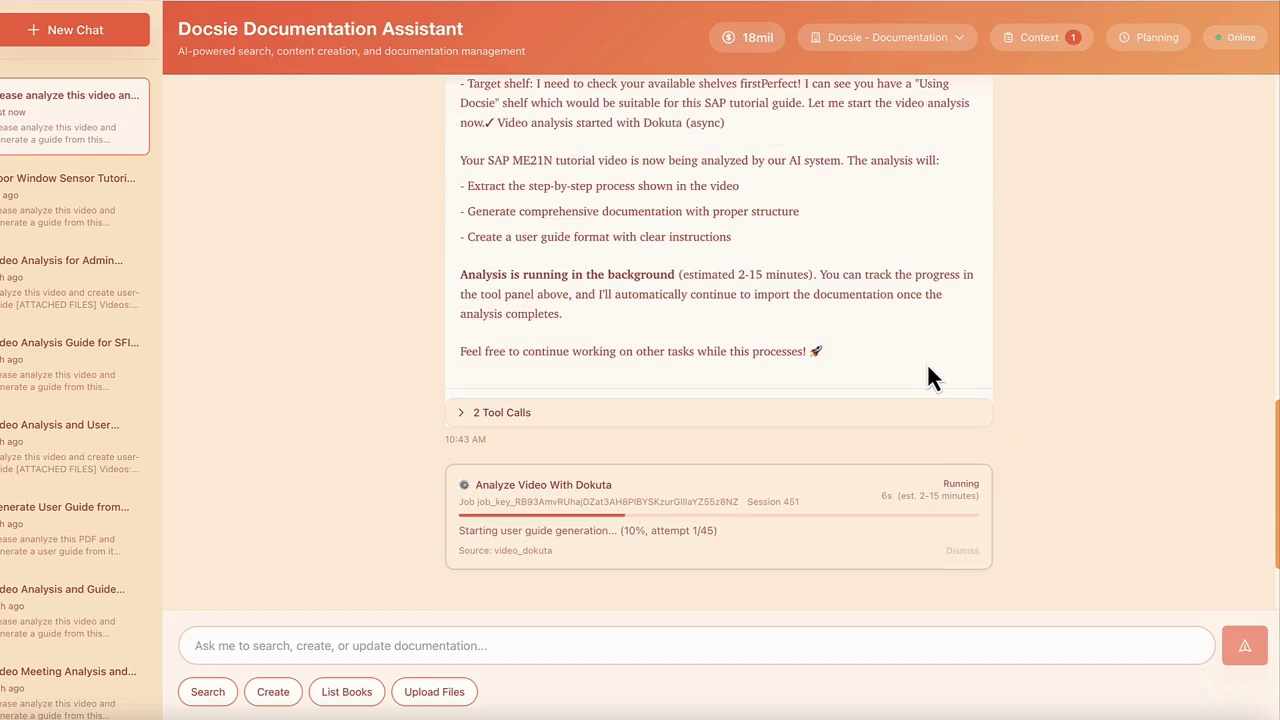Click the Upload Files button
The image size is (1280, 720).
coord(434,691)
